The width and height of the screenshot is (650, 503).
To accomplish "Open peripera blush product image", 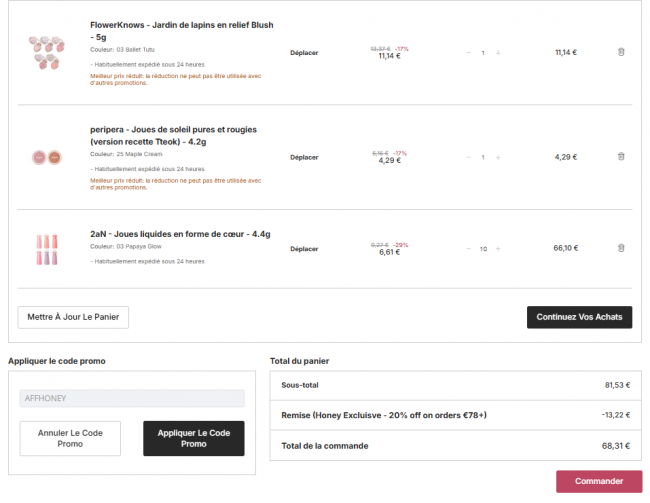I will tap(47, 157).
